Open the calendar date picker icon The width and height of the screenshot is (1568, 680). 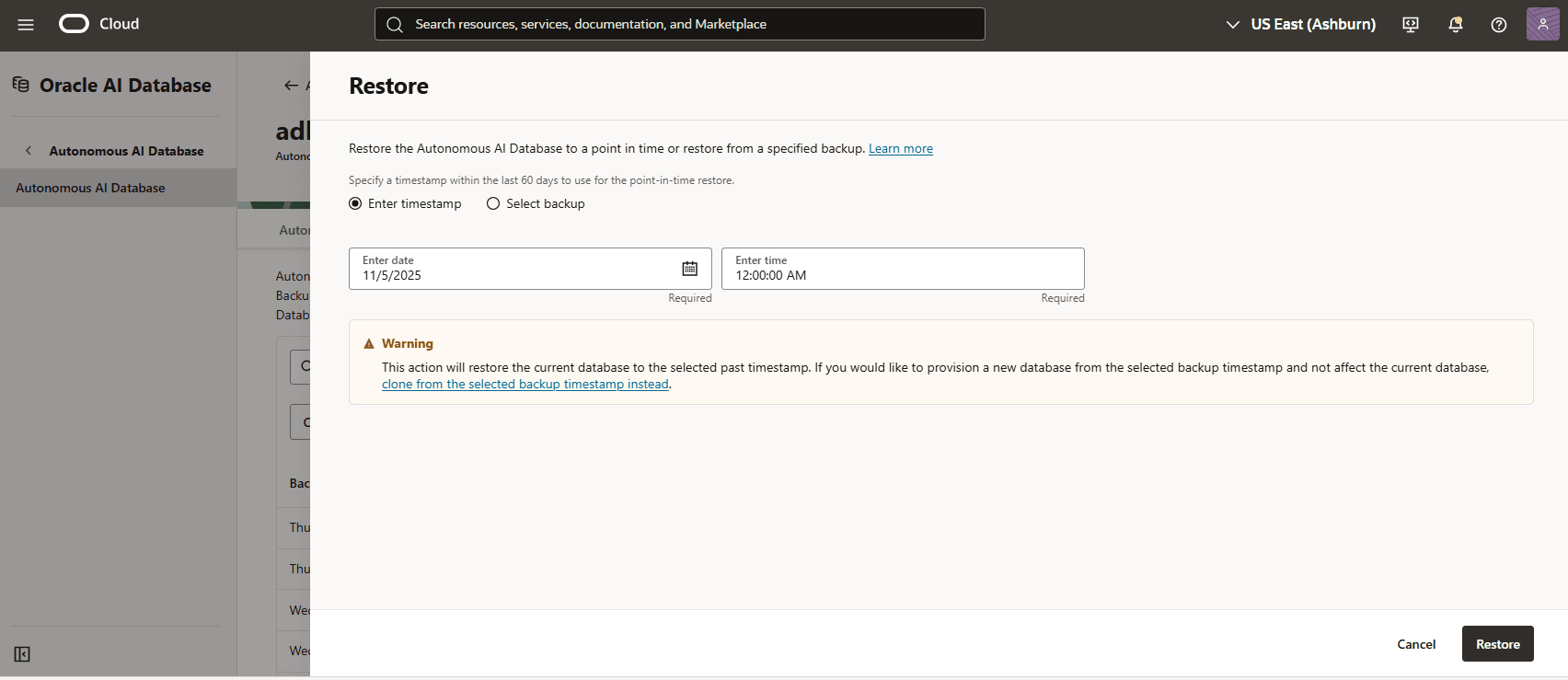pos(690,269)
